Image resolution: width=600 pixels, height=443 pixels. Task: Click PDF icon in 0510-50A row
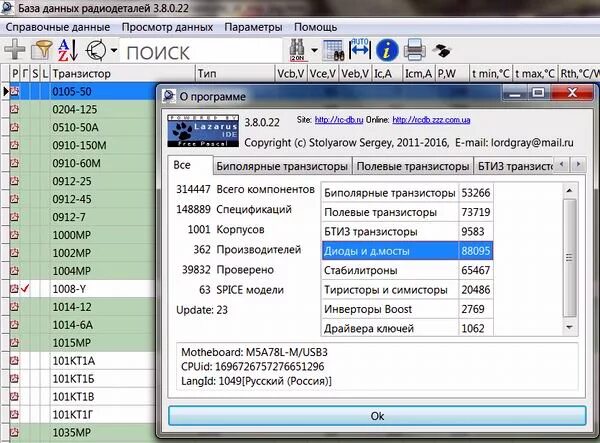coord(14,127)
